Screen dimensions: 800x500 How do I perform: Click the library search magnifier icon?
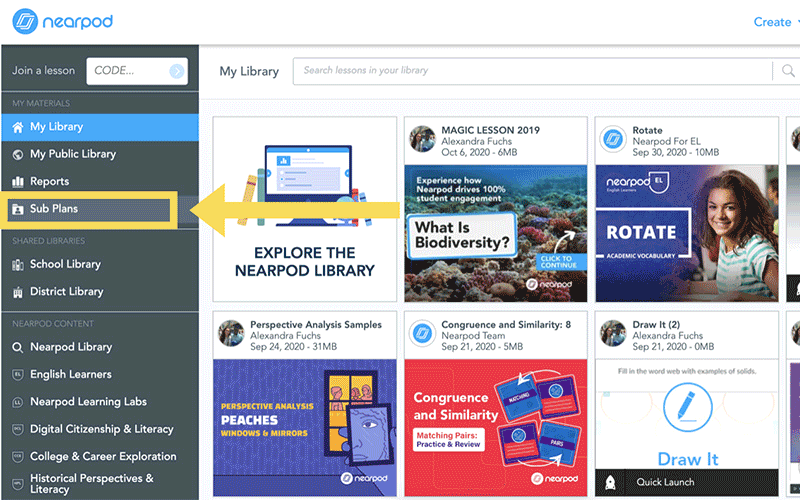[788, 71]
